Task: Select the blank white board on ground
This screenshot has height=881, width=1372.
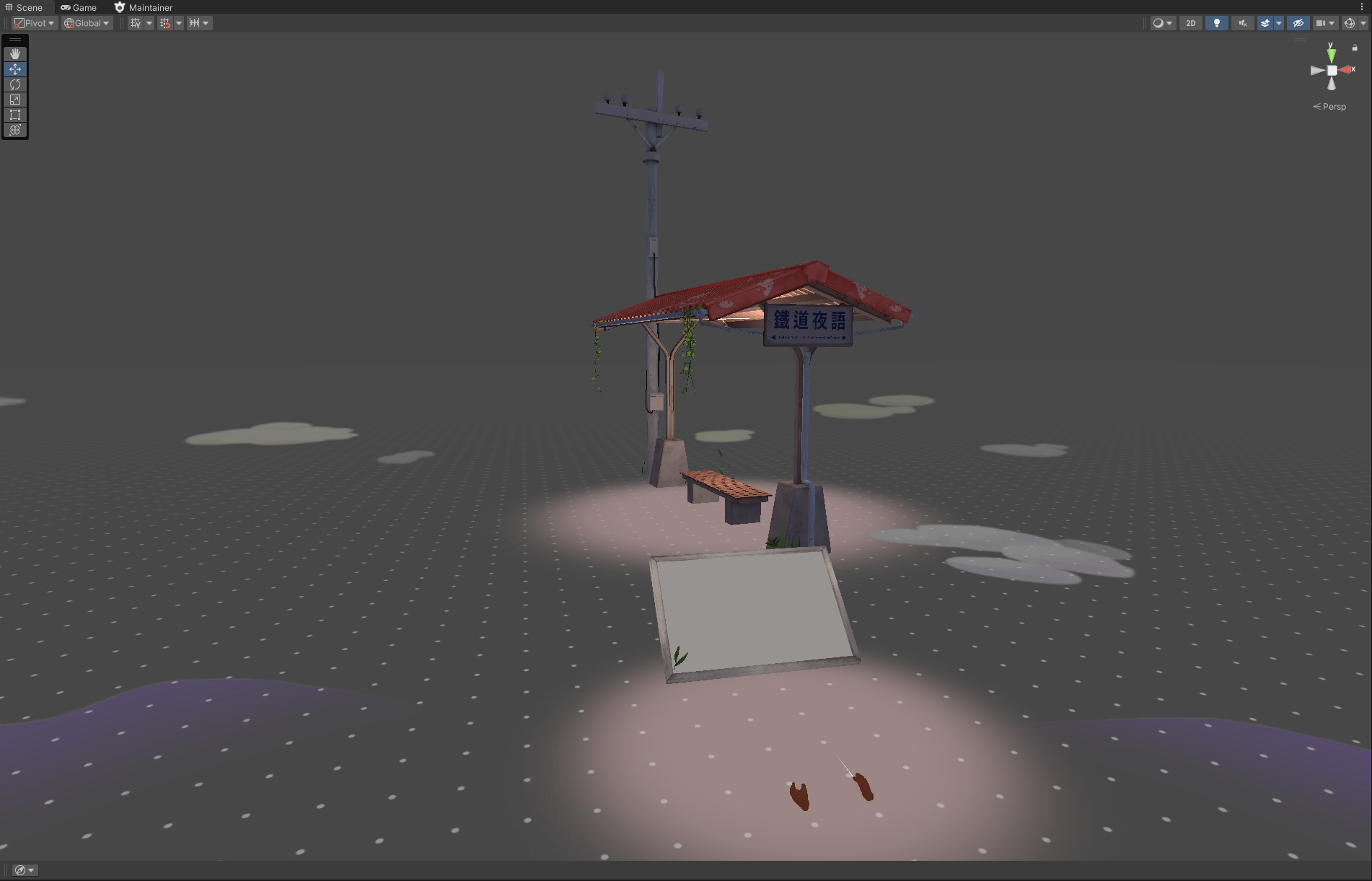Action: (754, 613)
